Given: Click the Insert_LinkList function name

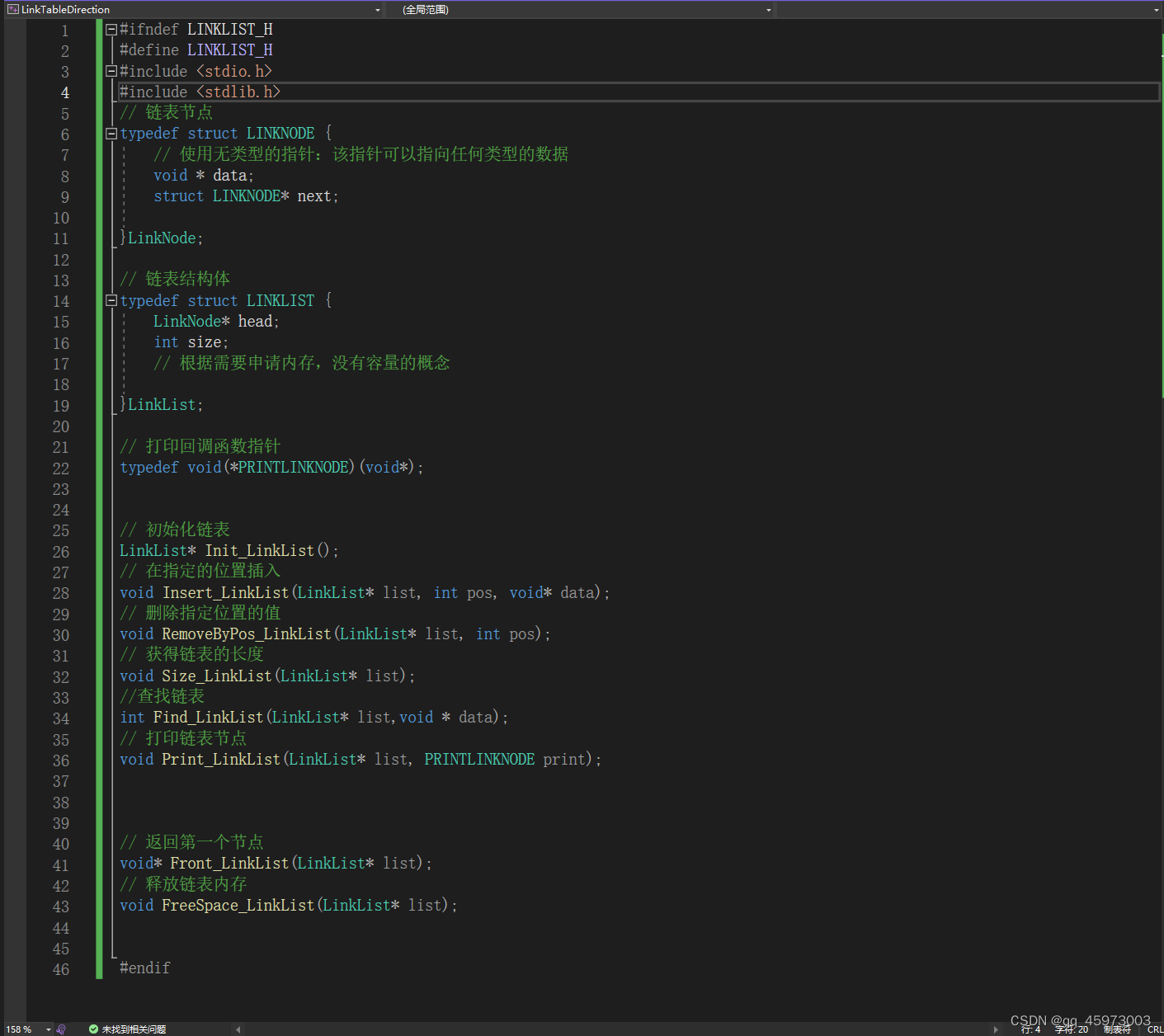Looking at the screenshot, I should click(225, 592).
